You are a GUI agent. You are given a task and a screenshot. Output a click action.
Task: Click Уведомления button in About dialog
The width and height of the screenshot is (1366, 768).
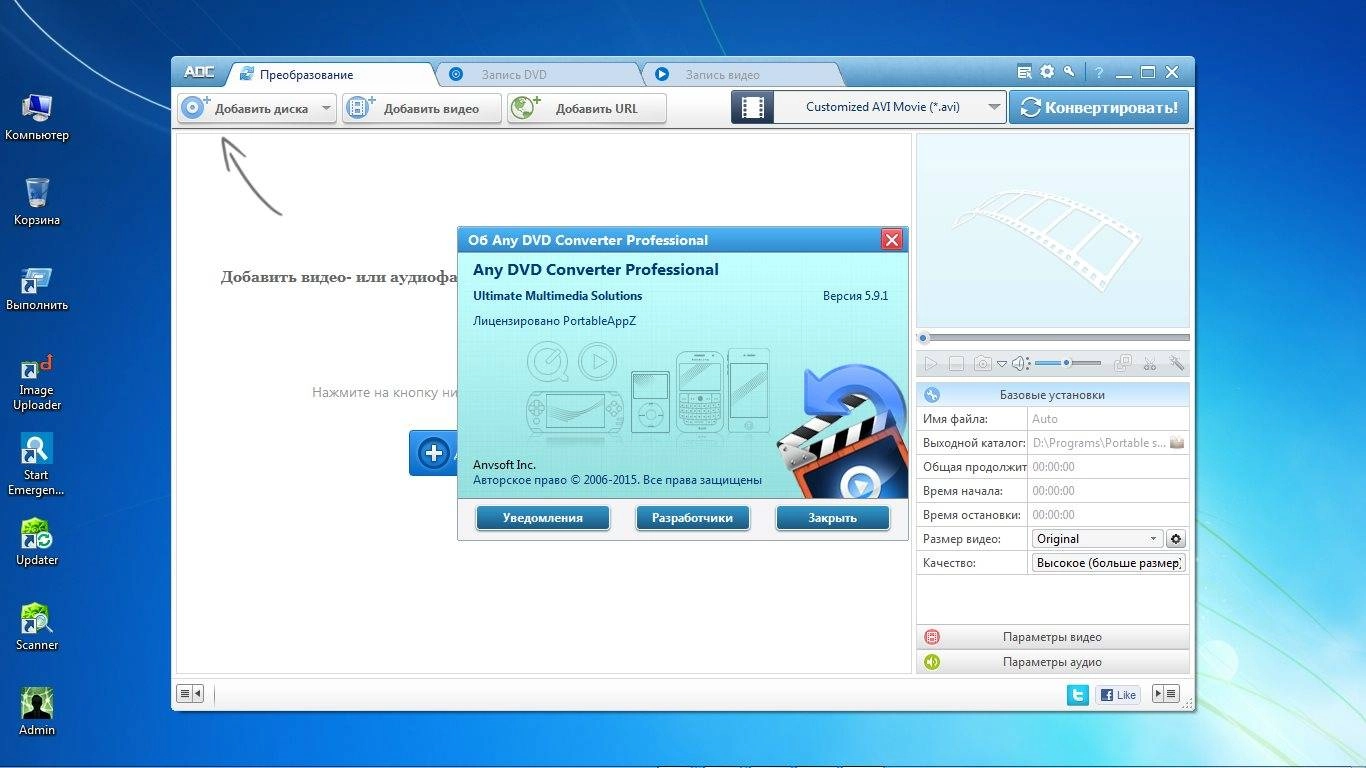[x=543, y=518]
